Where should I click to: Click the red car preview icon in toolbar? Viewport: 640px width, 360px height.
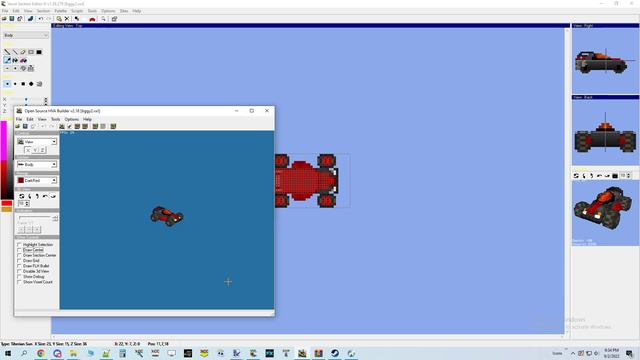tap(92, 19)
